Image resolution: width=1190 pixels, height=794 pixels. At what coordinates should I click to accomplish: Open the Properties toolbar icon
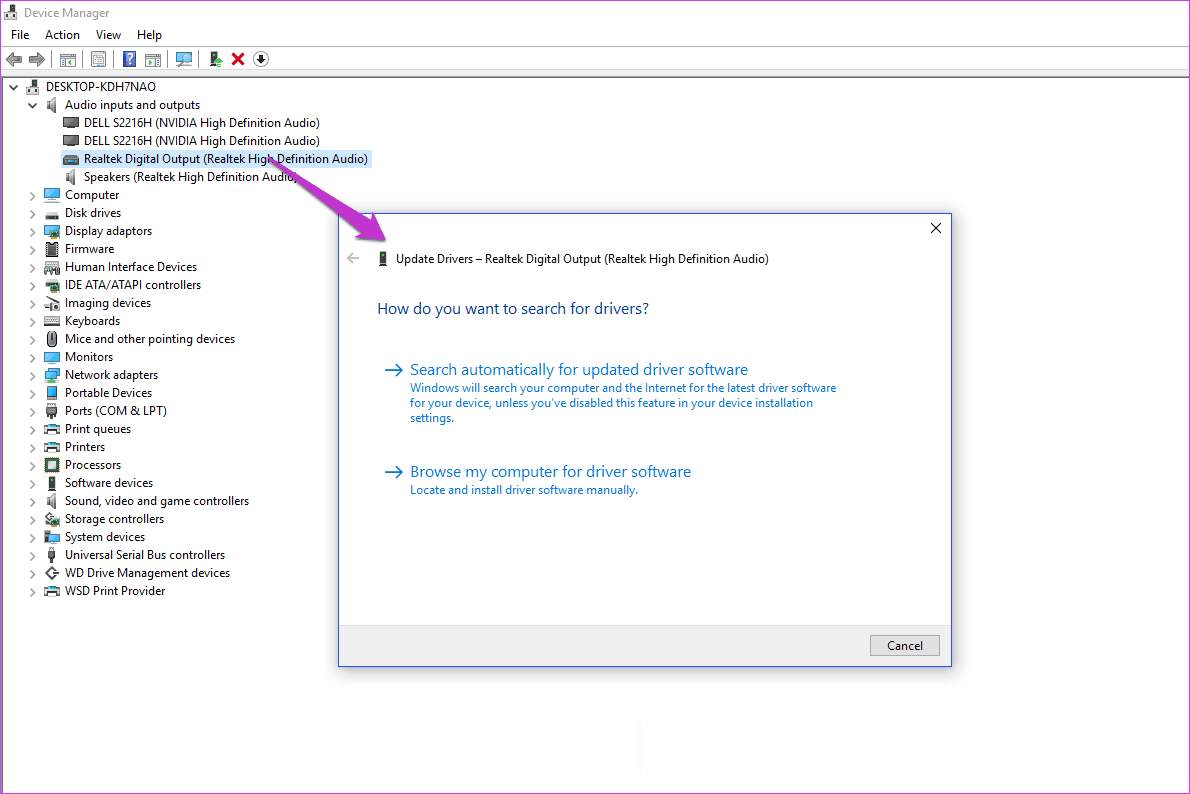[x=98, y=59]
